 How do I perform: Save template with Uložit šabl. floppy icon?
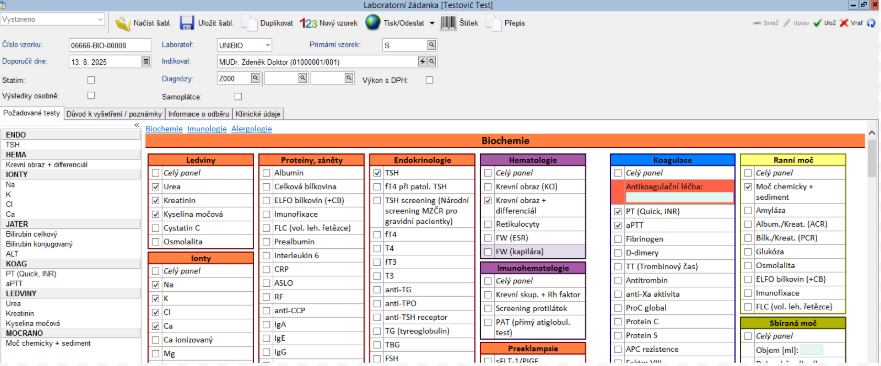(187, 23)
